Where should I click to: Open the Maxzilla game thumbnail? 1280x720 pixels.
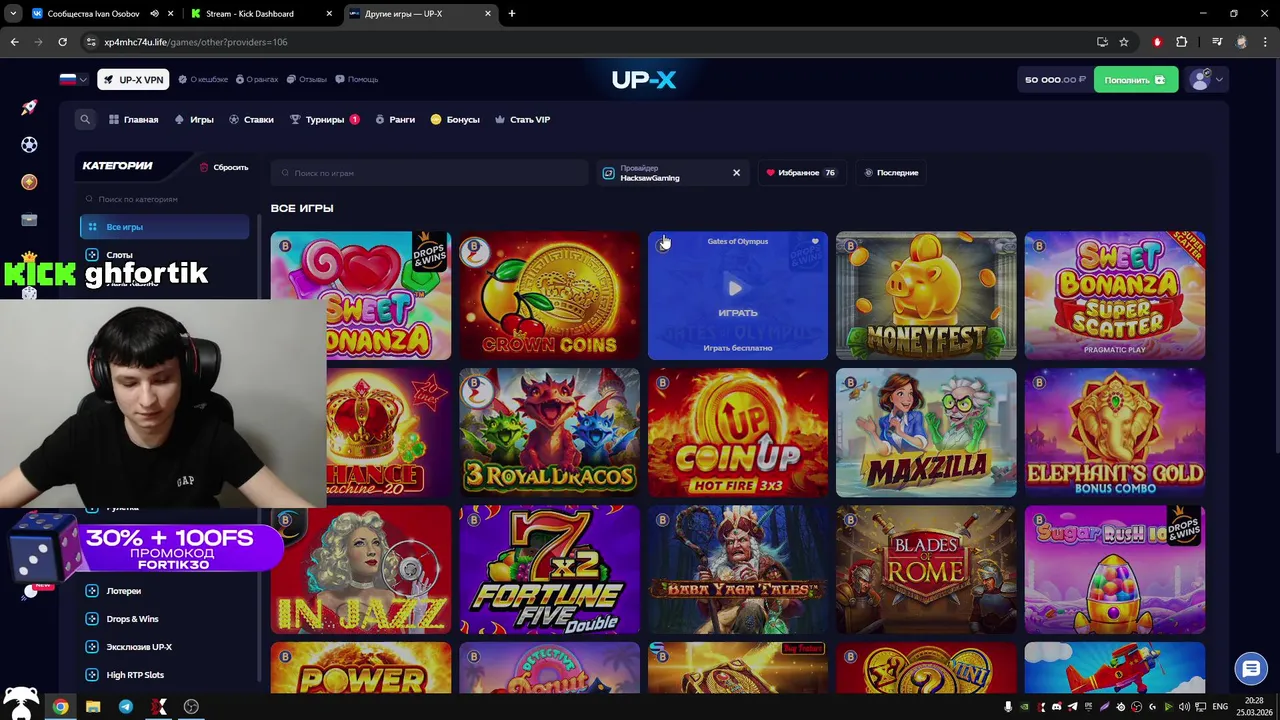(x=926, y=433)
